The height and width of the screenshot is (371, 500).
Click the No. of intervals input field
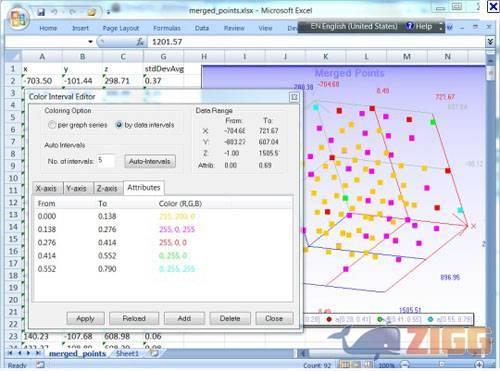(106, 161)
